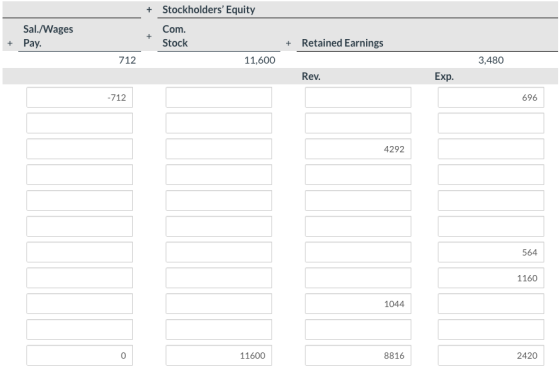Click the Sal./Wages Pay. field just above the 0 total

coord(79,329)
